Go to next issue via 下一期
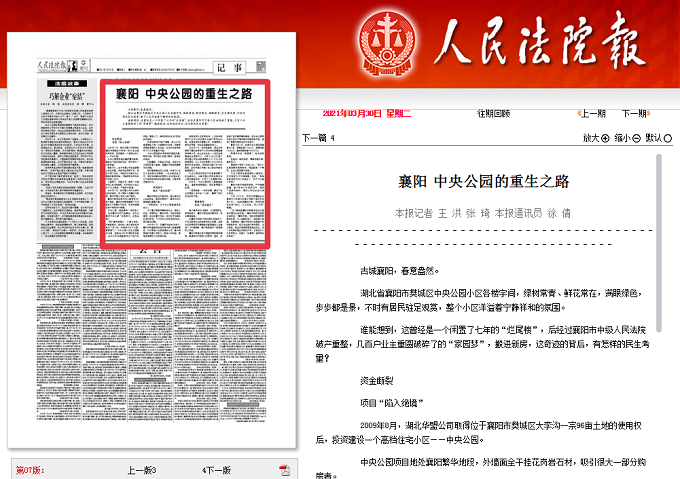Screen dimensions: 680x479 coord(636,114)
